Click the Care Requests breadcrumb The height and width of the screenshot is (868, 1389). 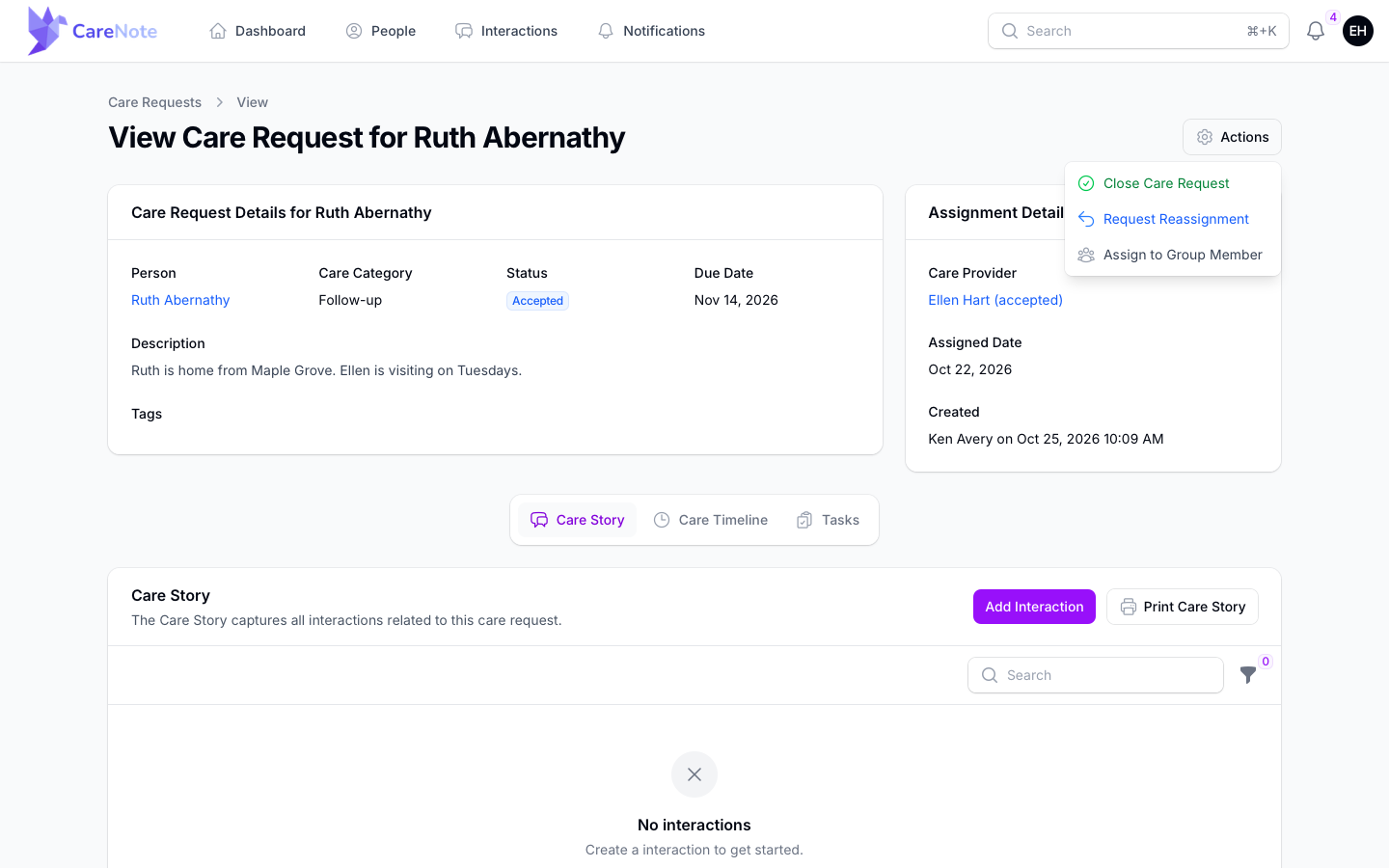pos(154,102)
